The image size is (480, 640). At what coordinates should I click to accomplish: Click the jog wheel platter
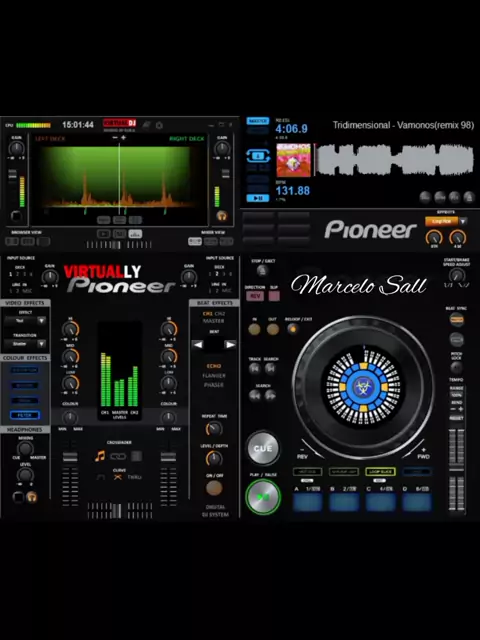363,387
